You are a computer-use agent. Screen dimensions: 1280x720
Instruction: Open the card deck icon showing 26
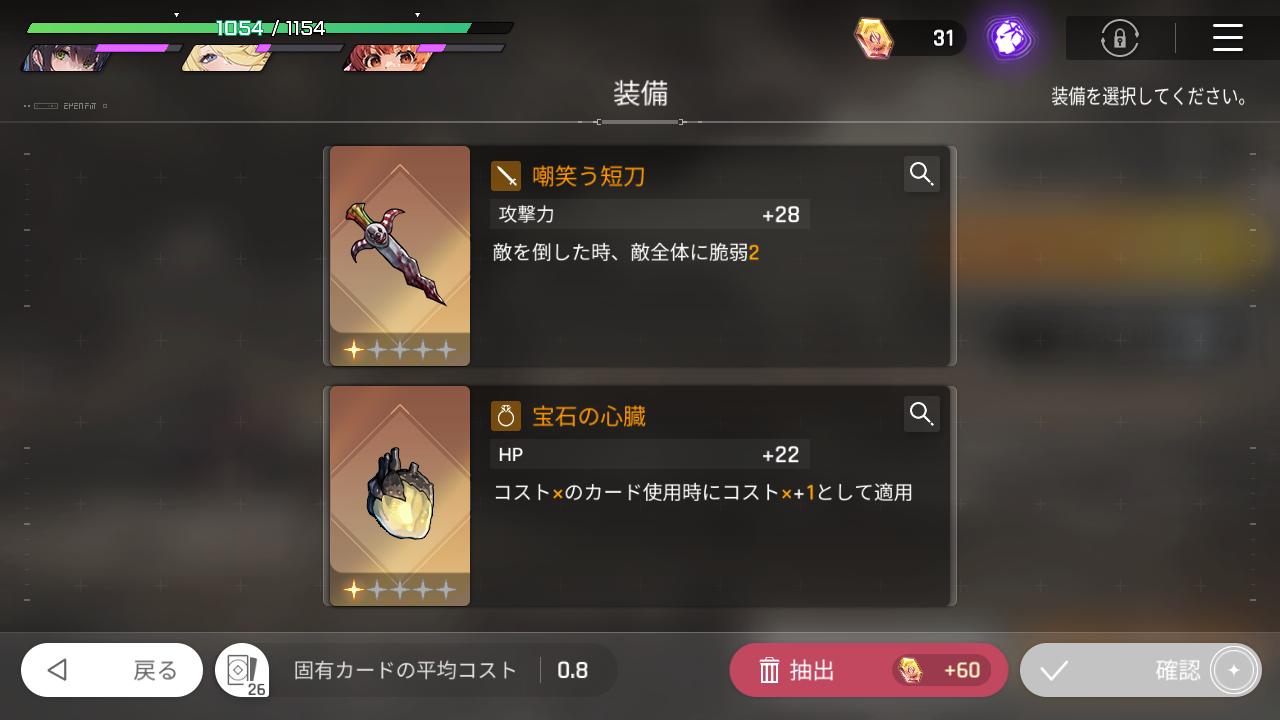[243, 671]
